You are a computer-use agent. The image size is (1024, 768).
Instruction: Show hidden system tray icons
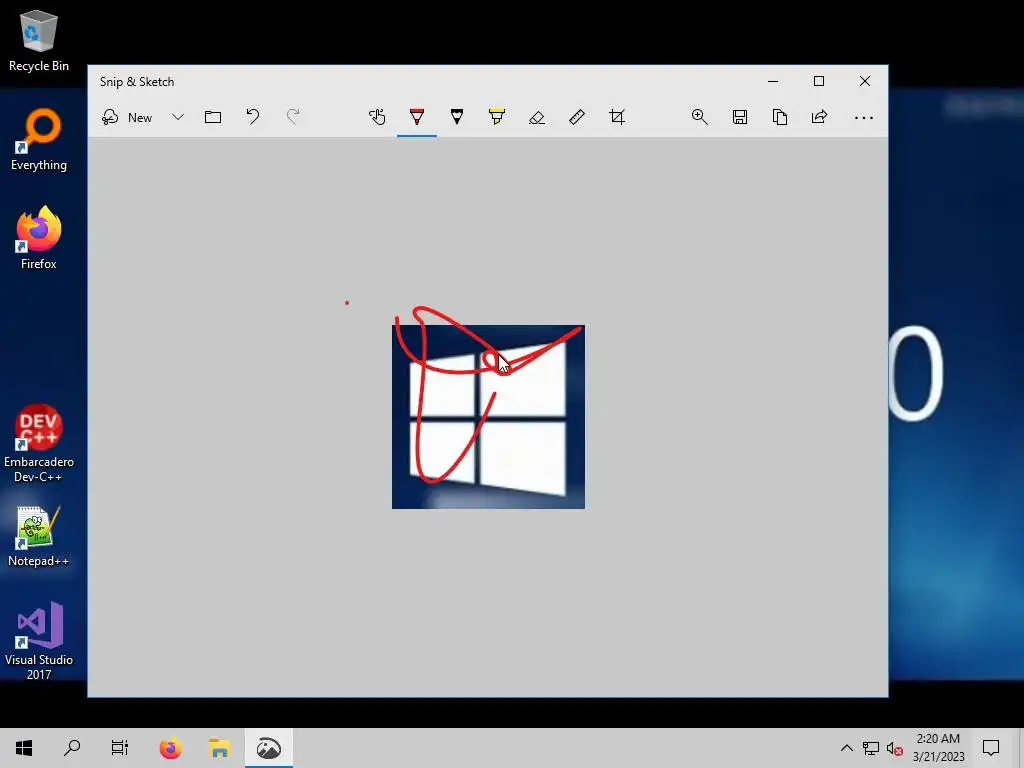846,748
